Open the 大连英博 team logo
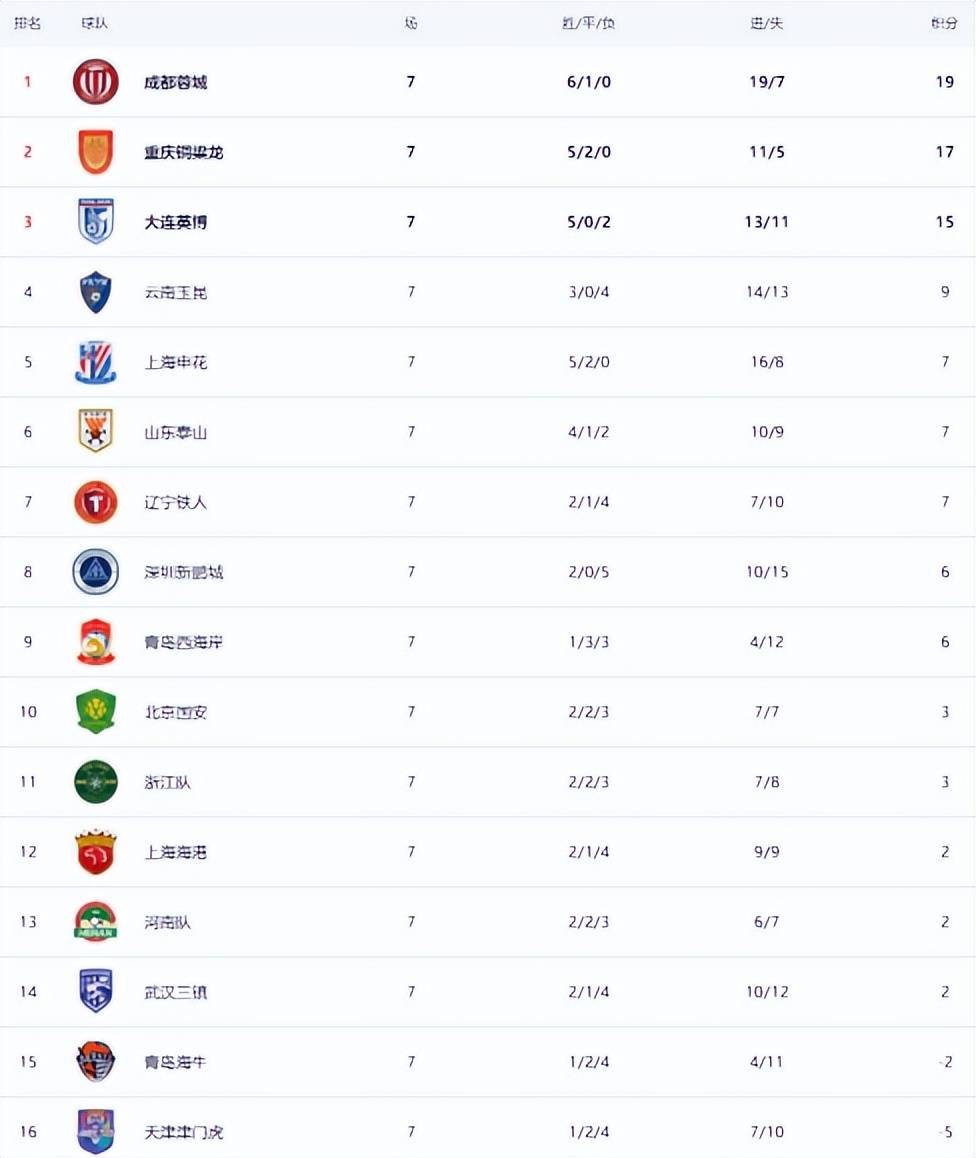Screen dimensions: 976x1158 (96, 222)
